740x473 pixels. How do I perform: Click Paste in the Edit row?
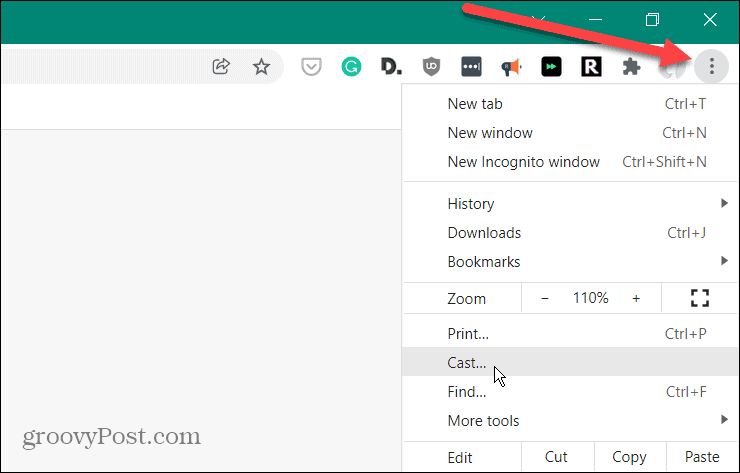coord(702,457)
